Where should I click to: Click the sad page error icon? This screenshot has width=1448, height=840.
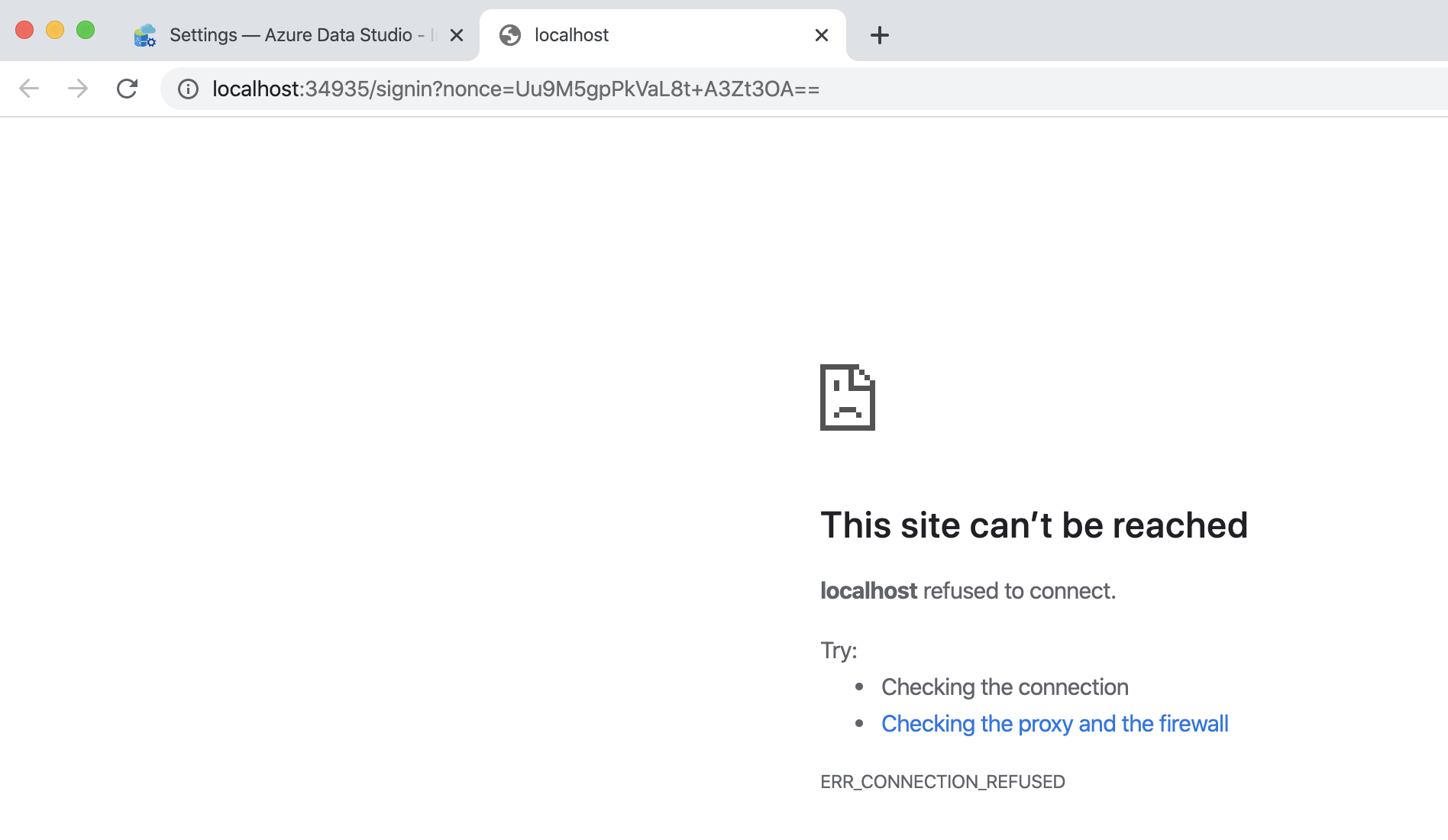(x=846, y=397)
